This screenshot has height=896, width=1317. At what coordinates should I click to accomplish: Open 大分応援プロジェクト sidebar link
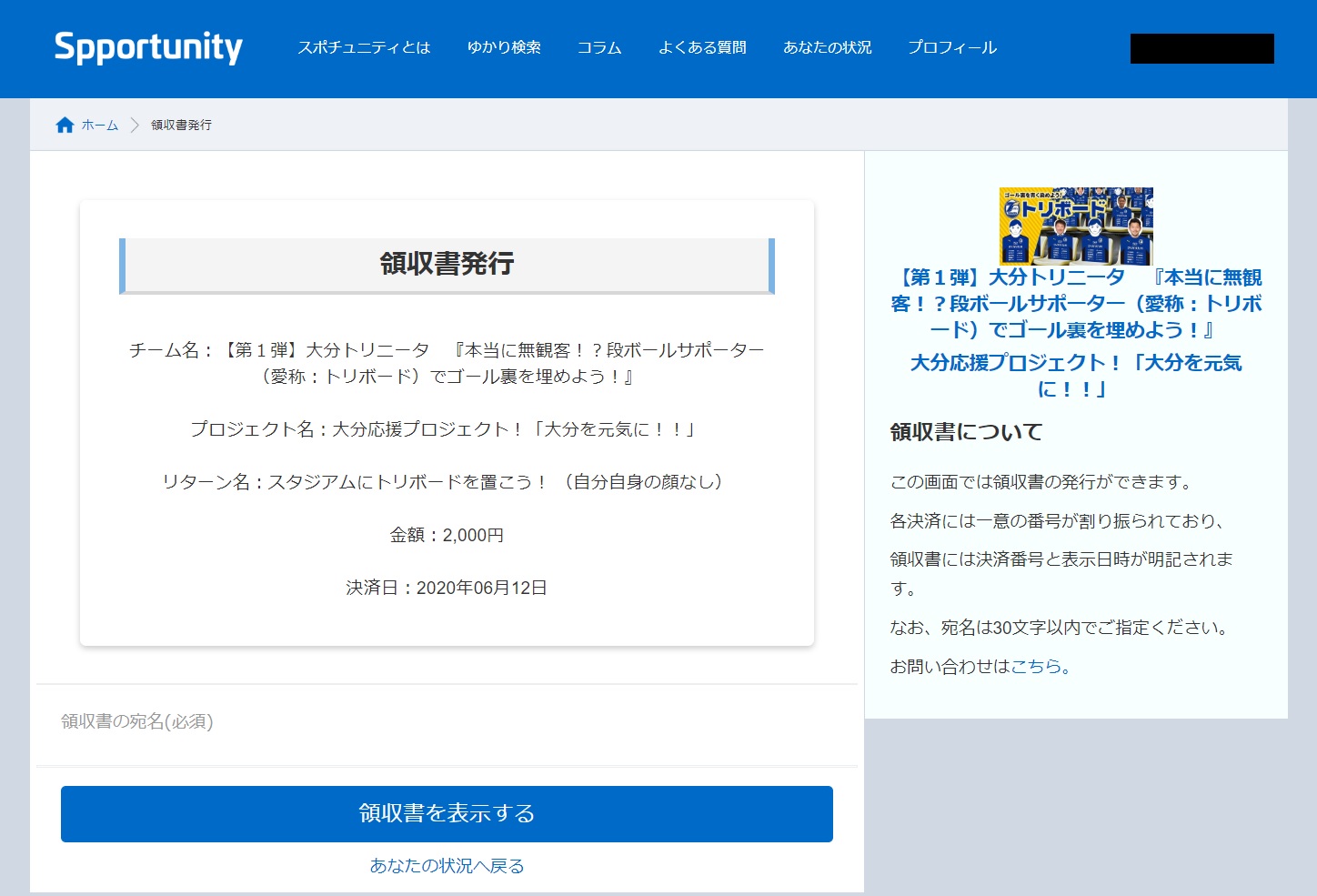pos(1076,375)
